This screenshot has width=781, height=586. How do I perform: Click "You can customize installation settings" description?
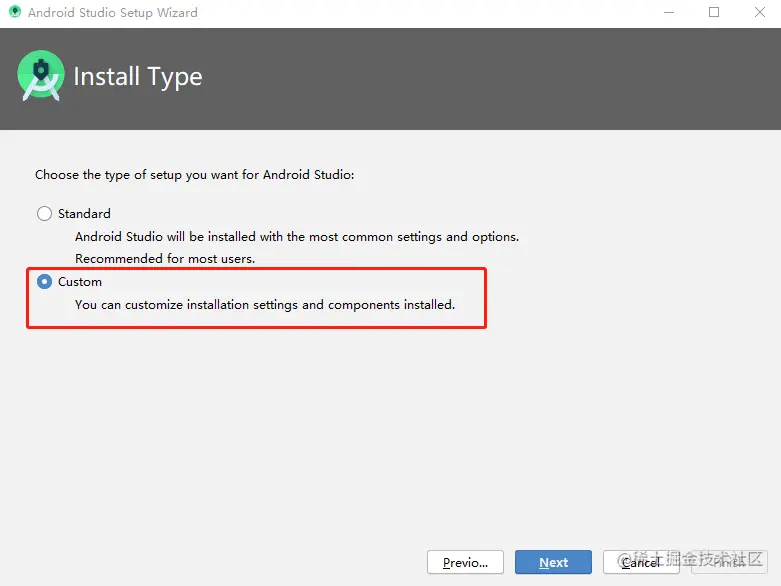coord(265,305)
